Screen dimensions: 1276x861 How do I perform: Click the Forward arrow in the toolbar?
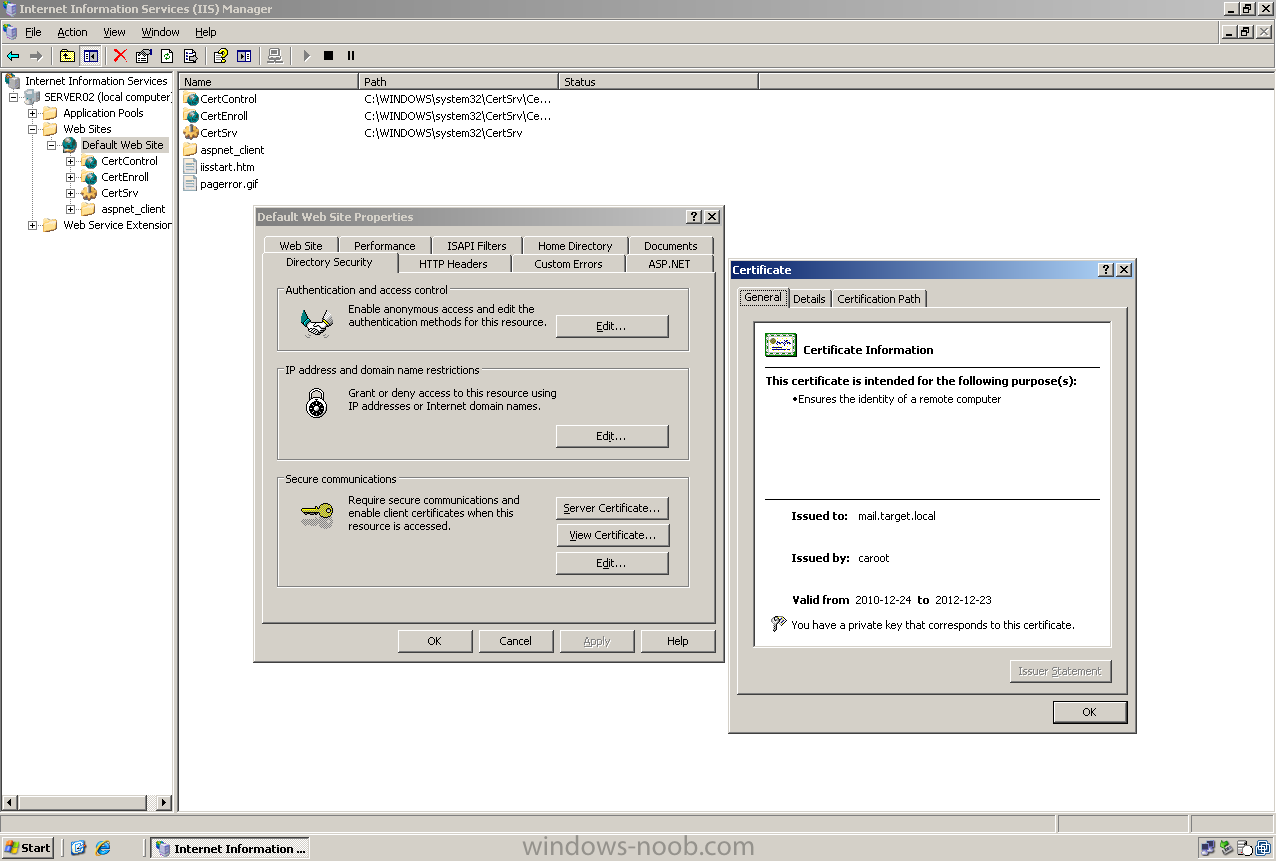pos(36,56)
